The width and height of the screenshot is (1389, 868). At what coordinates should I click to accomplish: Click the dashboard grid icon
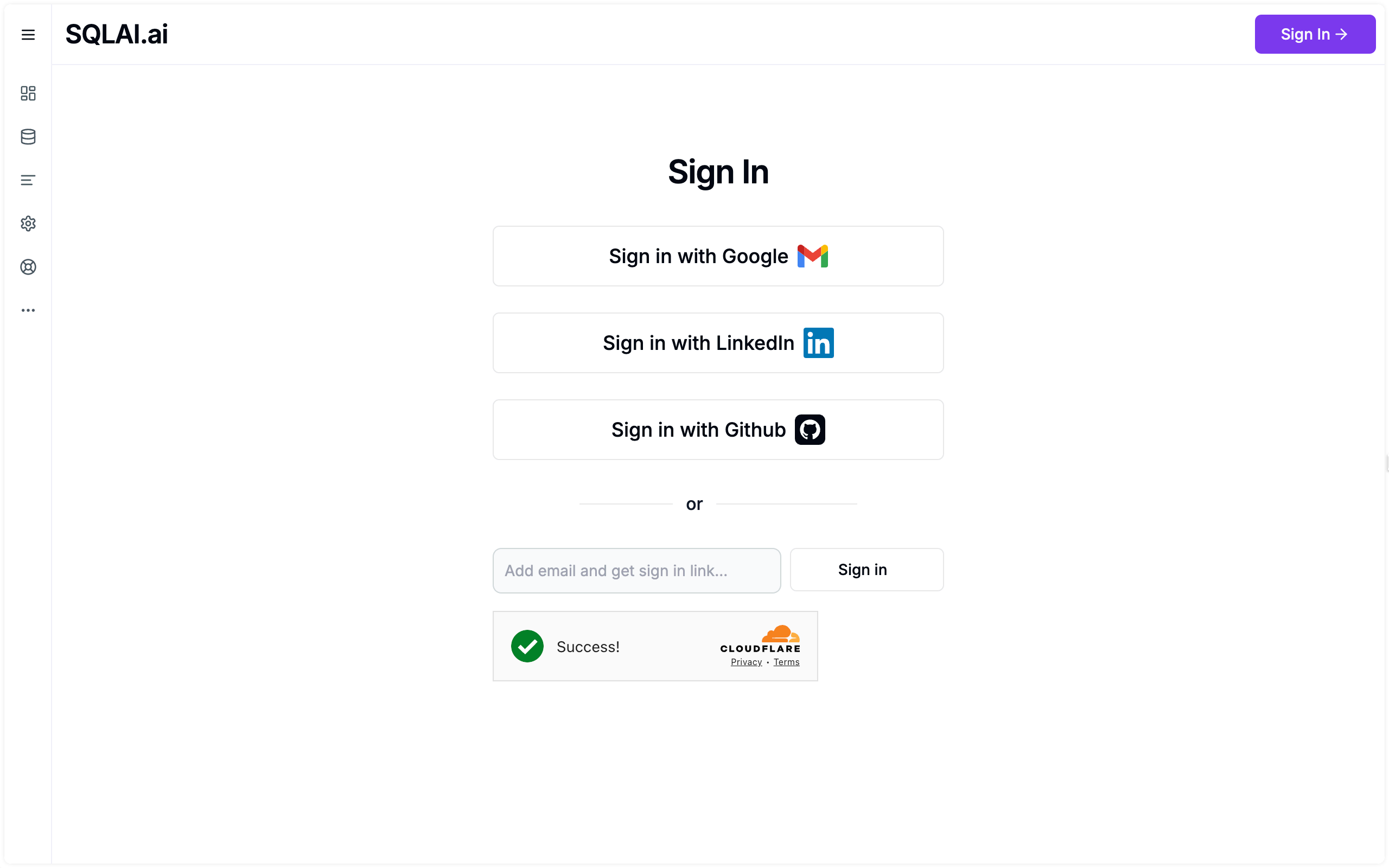(27, 94)
